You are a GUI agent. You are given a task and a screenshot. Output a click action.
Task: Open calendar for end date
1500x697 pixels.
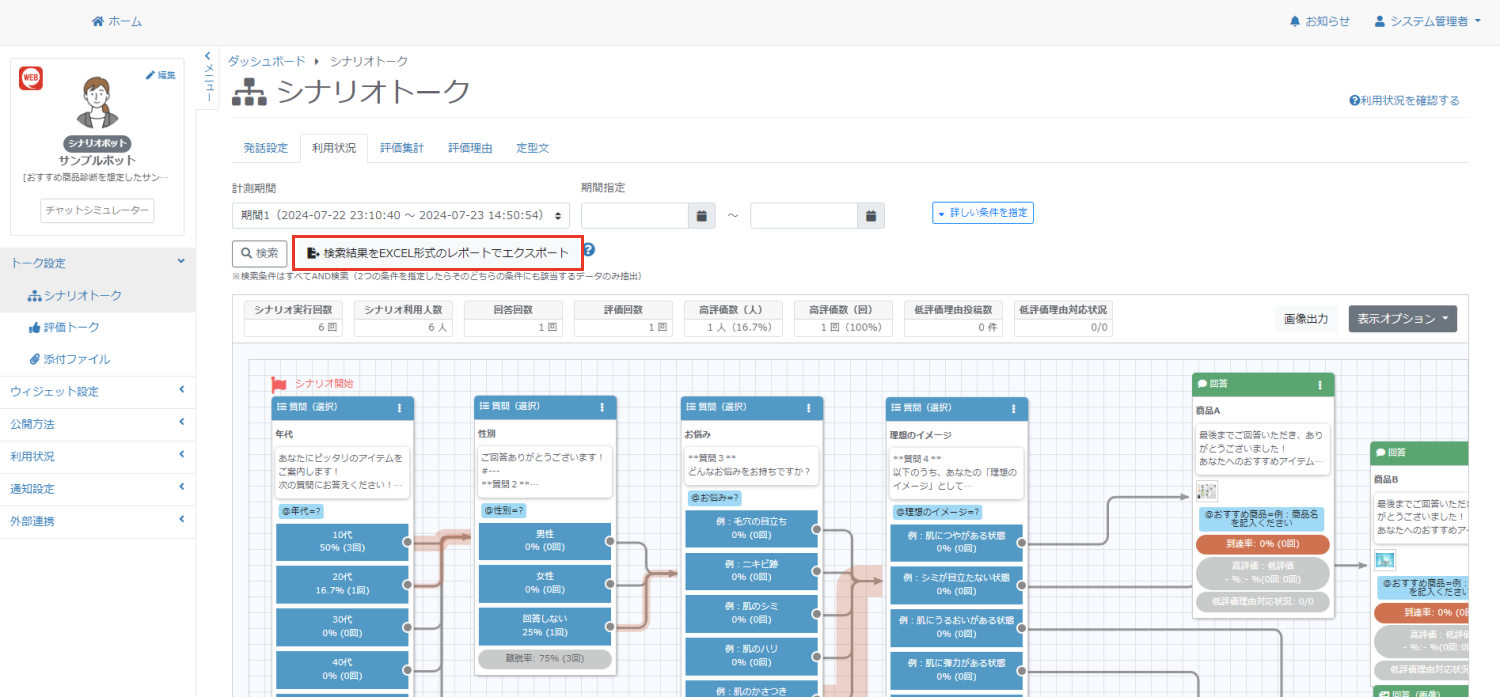click(871, 215)
